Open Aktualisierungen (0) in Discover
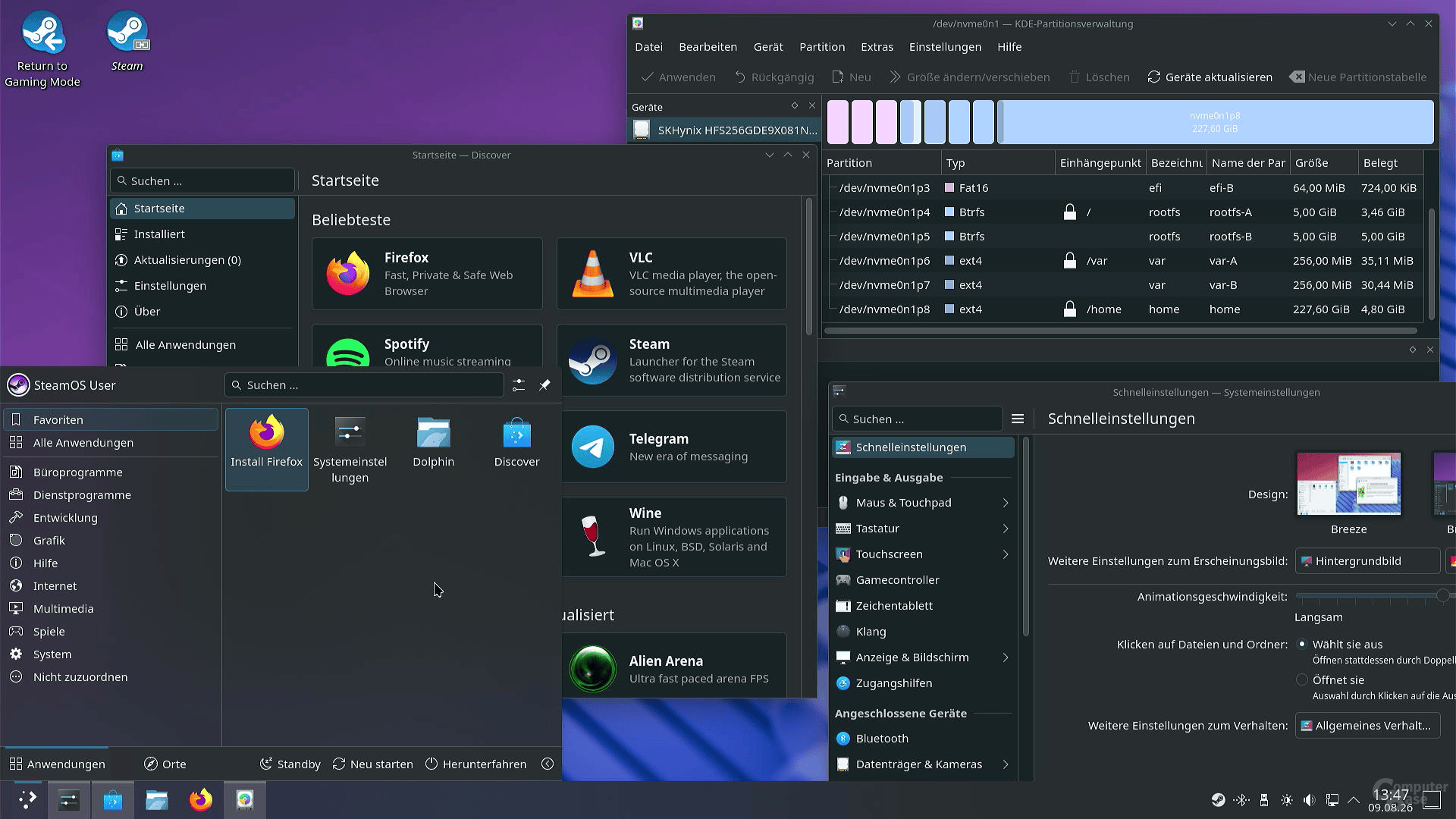The image size is (1456, 819). pos(202,260)
